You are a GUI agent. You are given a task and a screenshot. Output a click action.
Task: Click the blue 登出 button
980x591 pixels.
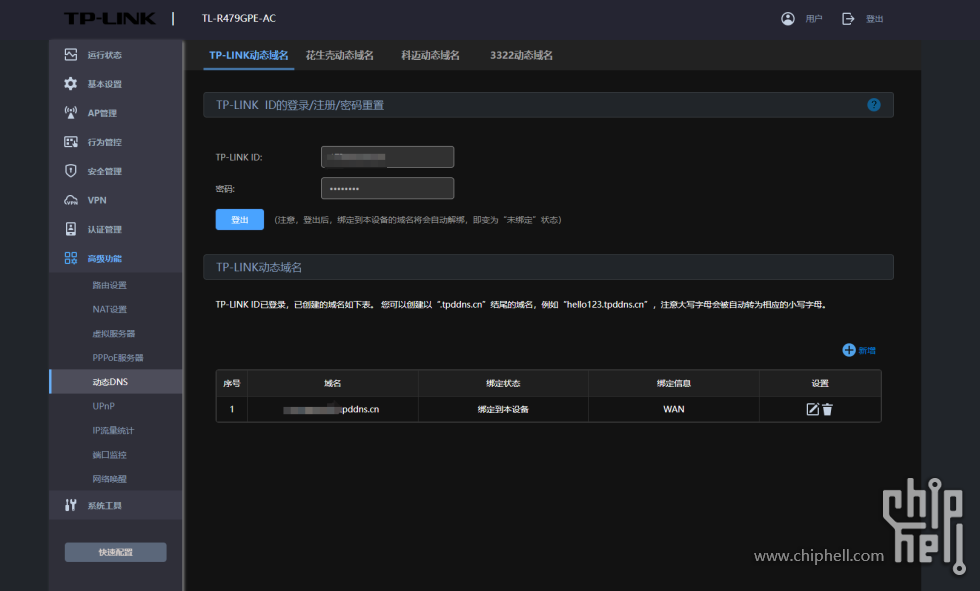240,219
